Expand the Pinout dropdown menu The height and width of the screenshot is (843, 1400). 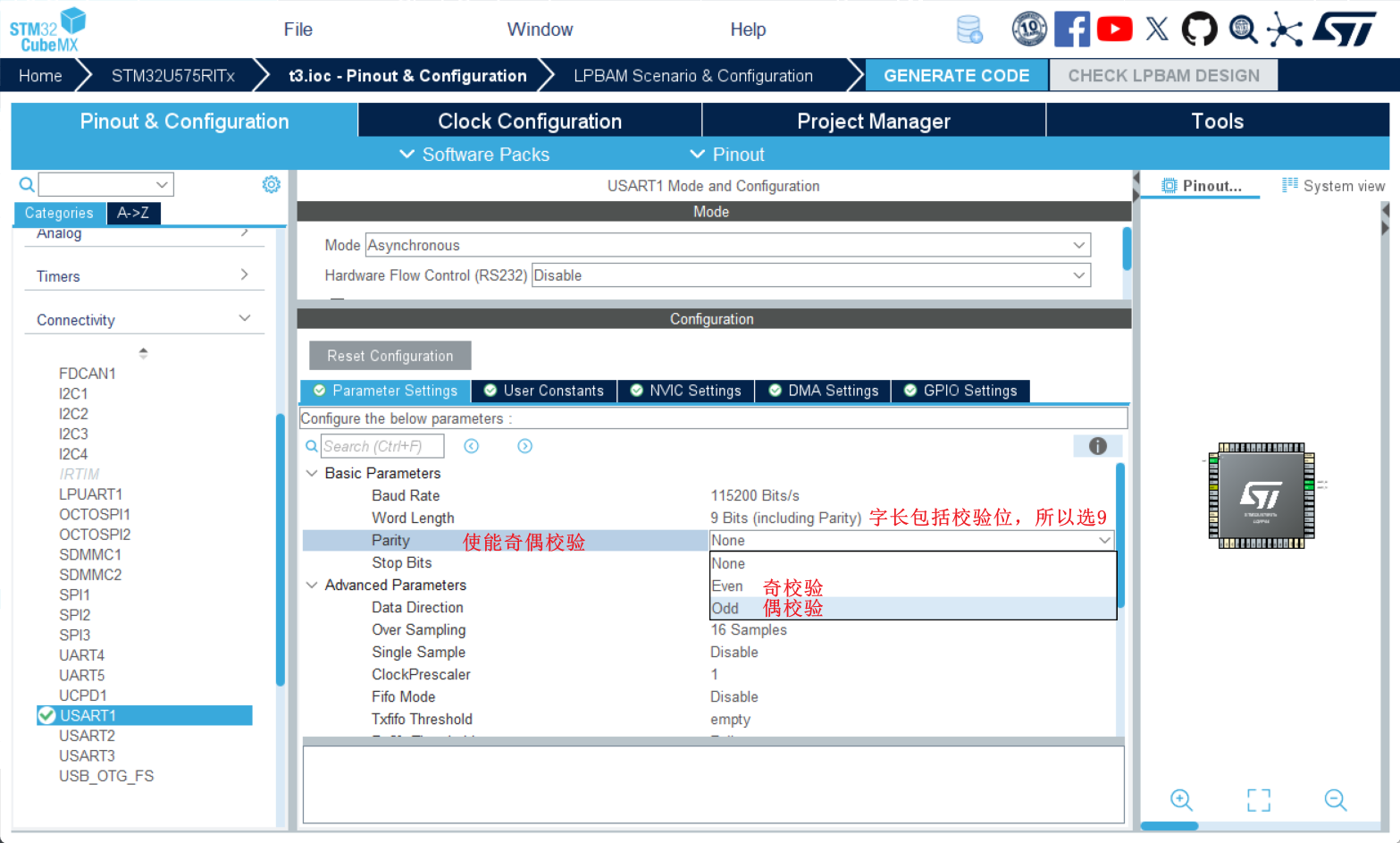[727, 155]
